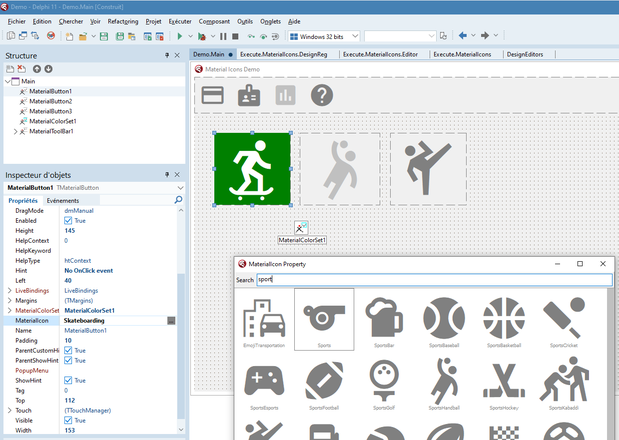The width and height of the screenshot is (619, 440).
Task: Click the Height value 145
Action: (69, 230)
